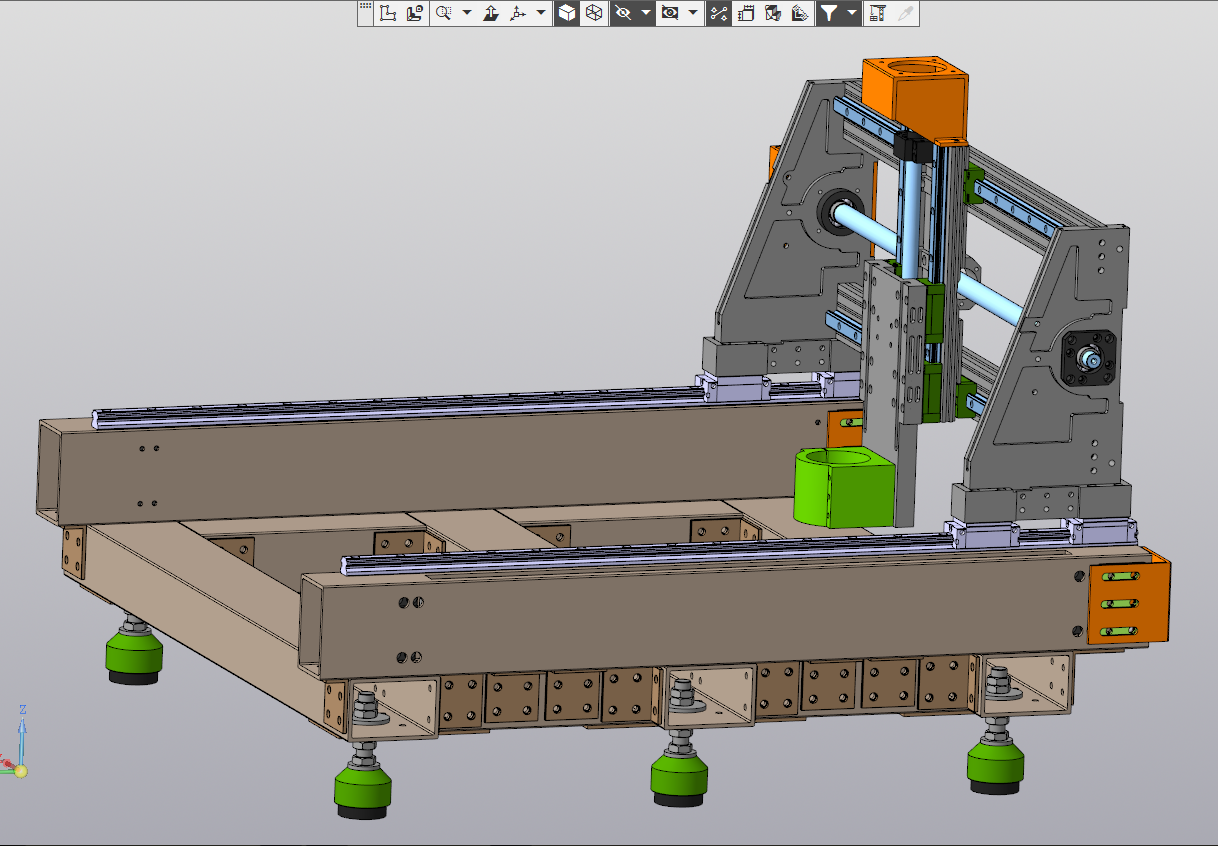Screen dimensions: 1218x846
Task: Select the black bearing flange on right gantry plate
Action: point(1088,357)
